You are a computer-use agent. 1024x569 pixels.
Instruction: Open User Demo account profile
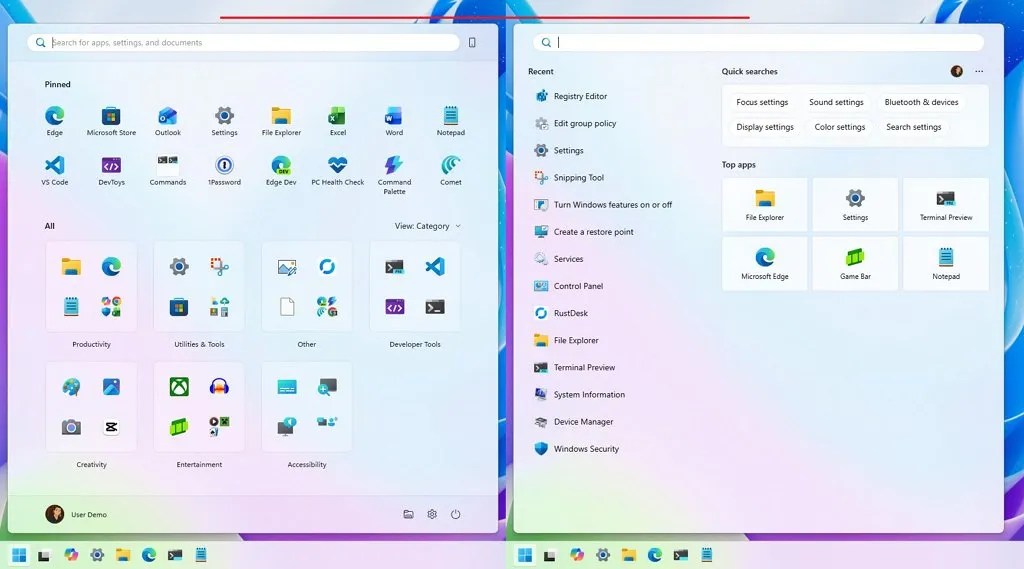pyautogui.click(x=76, y=514)
